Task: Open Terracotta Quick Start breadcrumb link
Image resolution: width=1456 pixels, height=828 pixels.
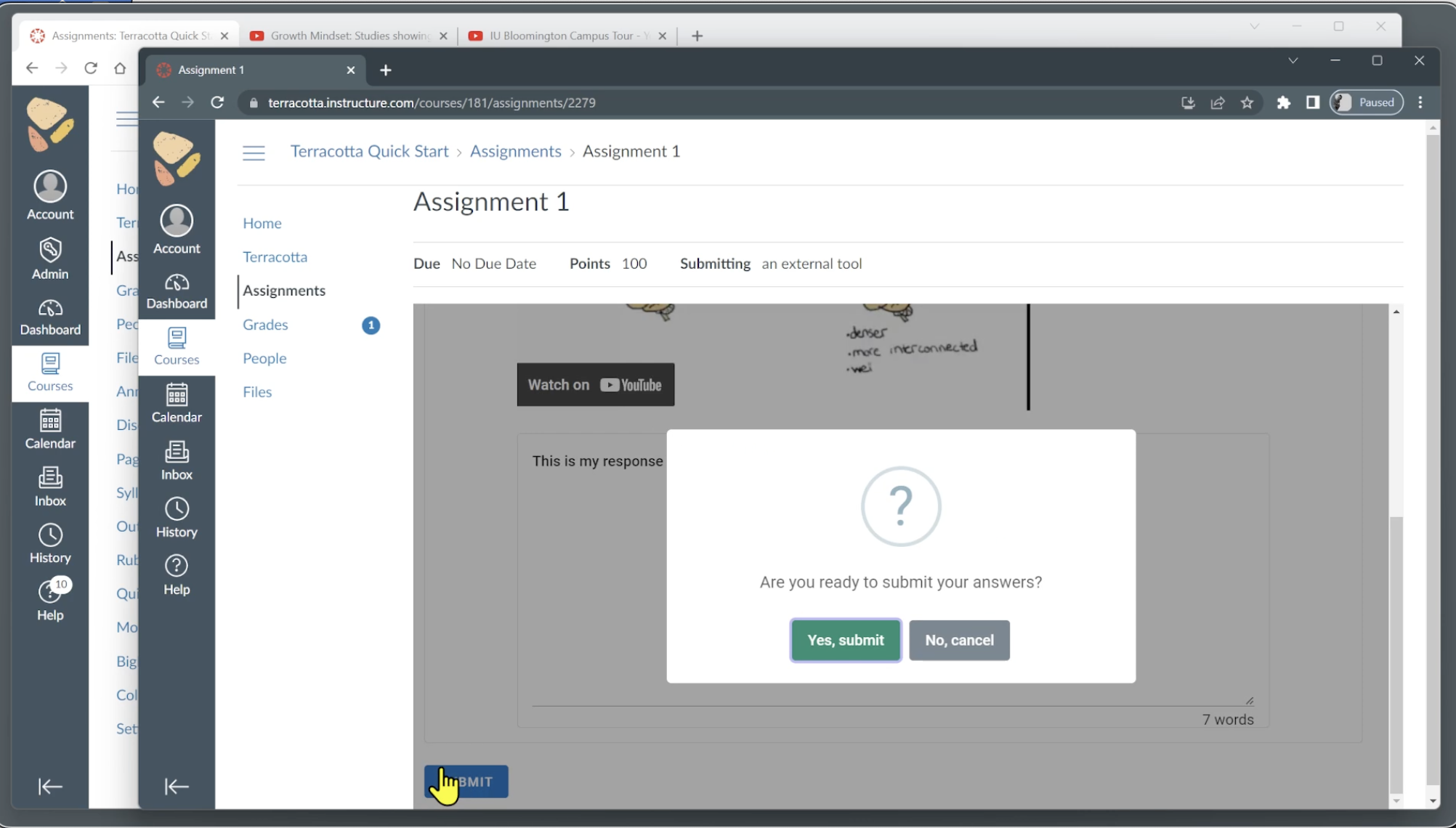Action: pyautogui.click(x=369, y=151)
